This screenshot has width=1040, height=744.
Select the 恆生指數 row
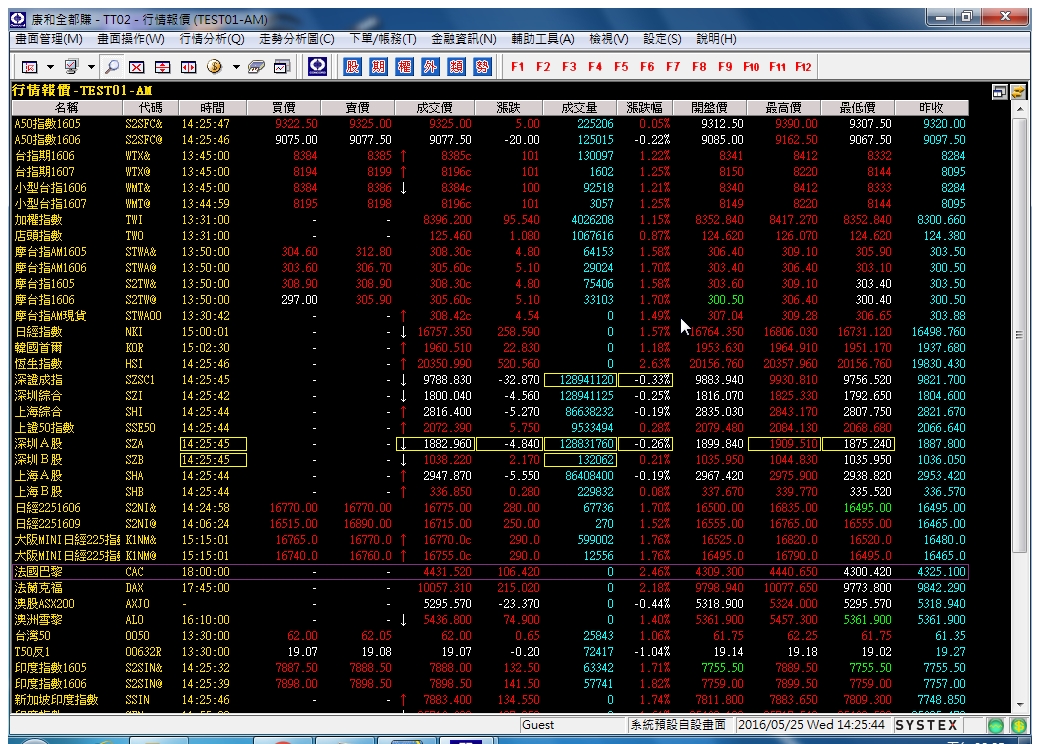(x=490, y=363)
